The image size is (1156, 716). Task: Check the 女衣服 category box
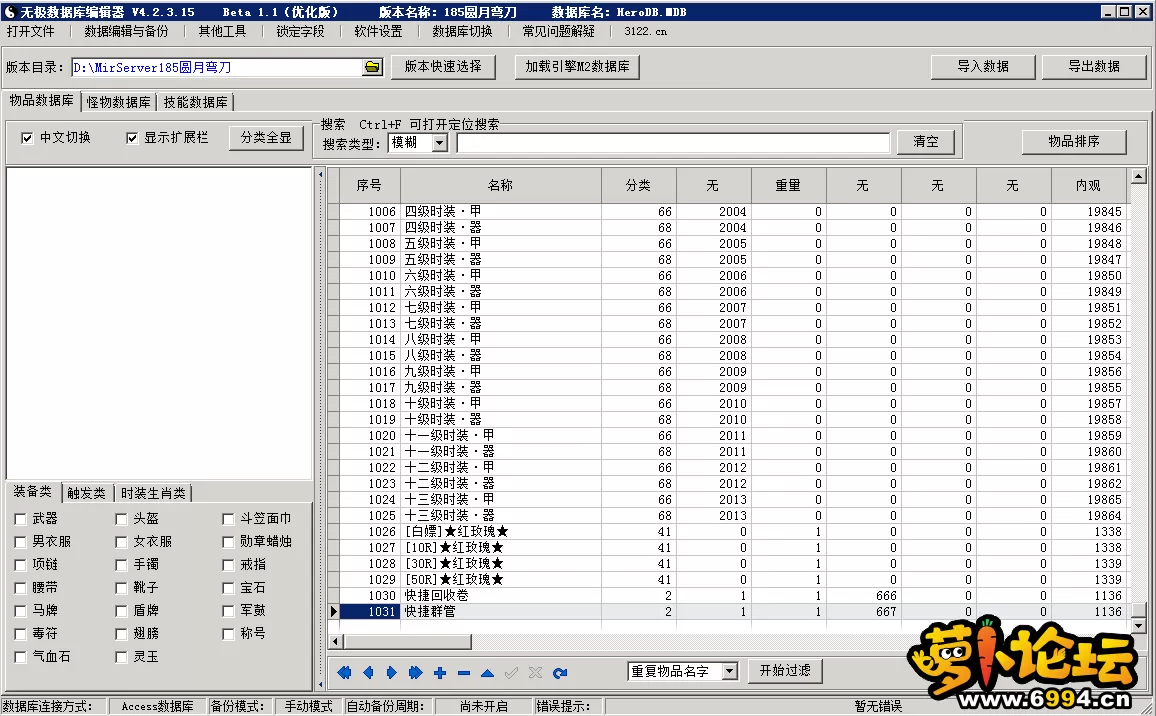(122, 542)
